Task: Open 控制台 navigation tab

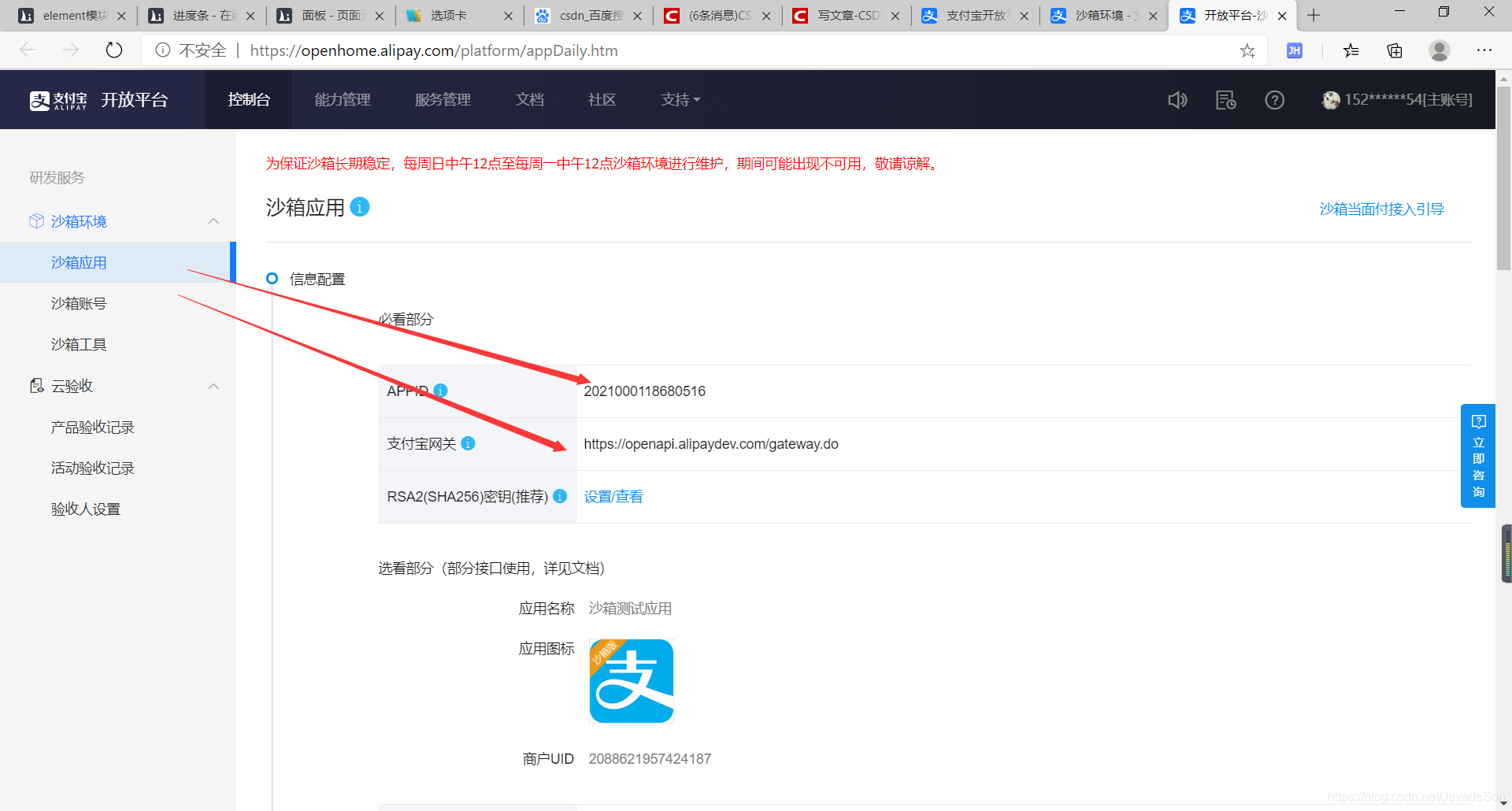Action: (x=249, y=100)
